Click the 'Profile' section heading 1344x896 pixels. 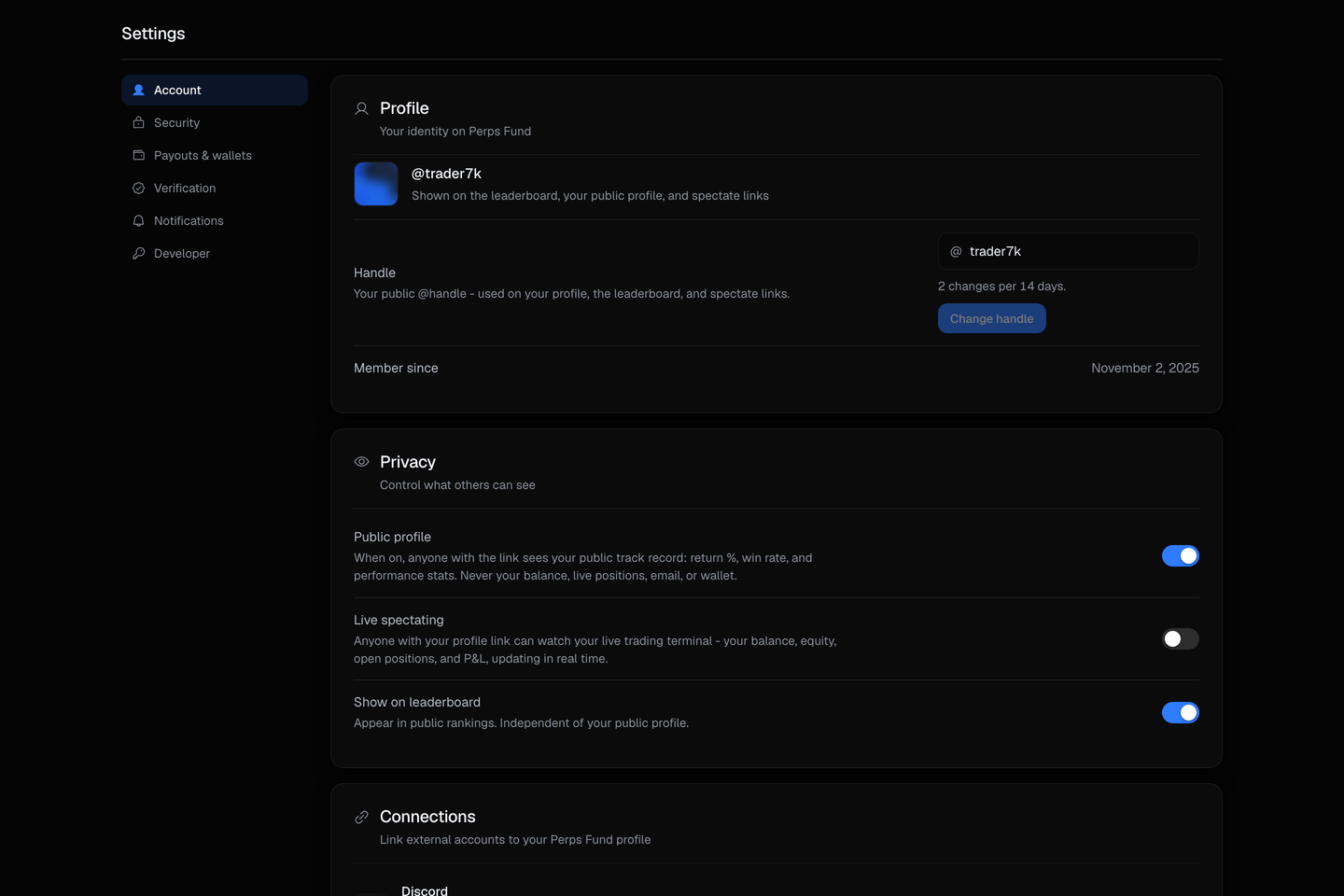point(404,108)
